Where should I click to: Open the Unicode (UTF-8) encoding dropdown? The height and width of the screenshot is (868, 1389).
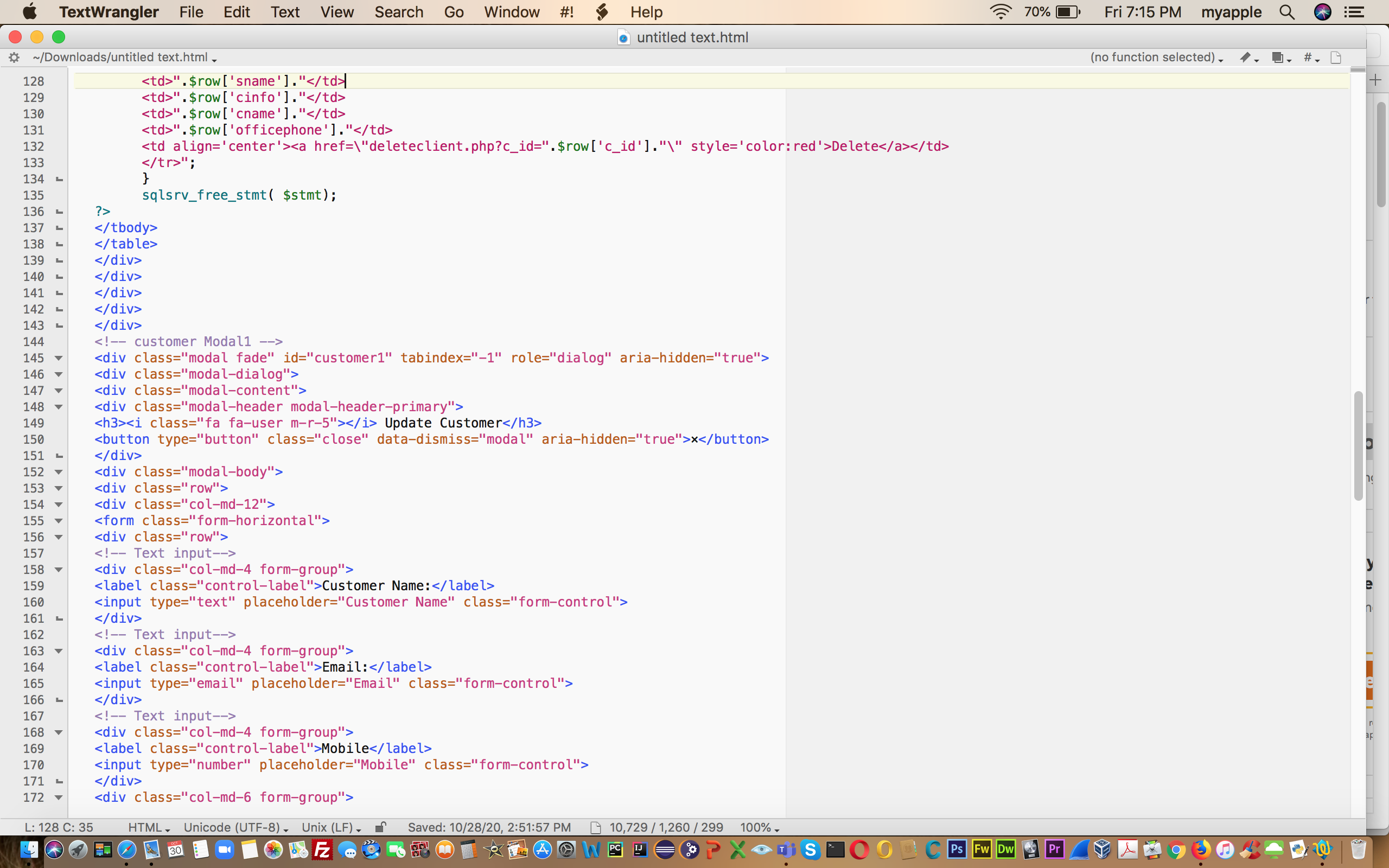pyautogui.click(x=236, y=827)
